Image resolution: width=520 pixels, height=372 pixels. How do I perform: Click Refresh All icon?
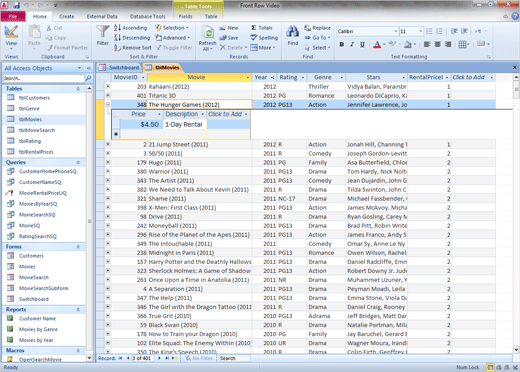[x=208, y=33]
